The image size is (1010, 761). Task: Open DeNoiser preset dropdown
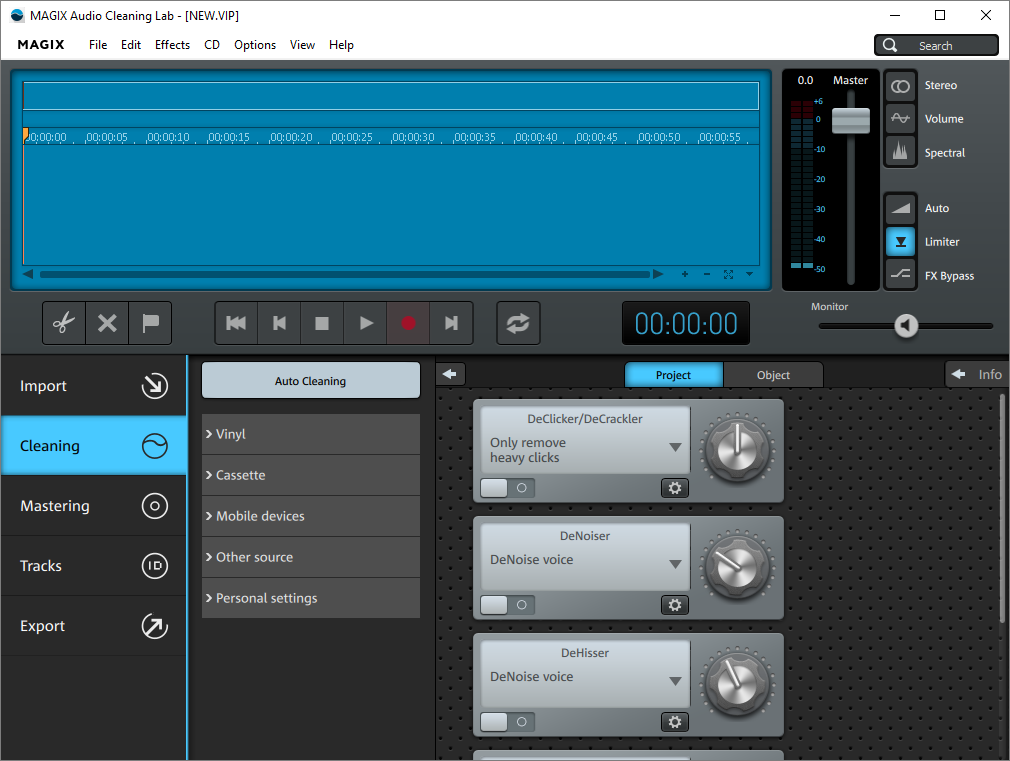point(675,564)
